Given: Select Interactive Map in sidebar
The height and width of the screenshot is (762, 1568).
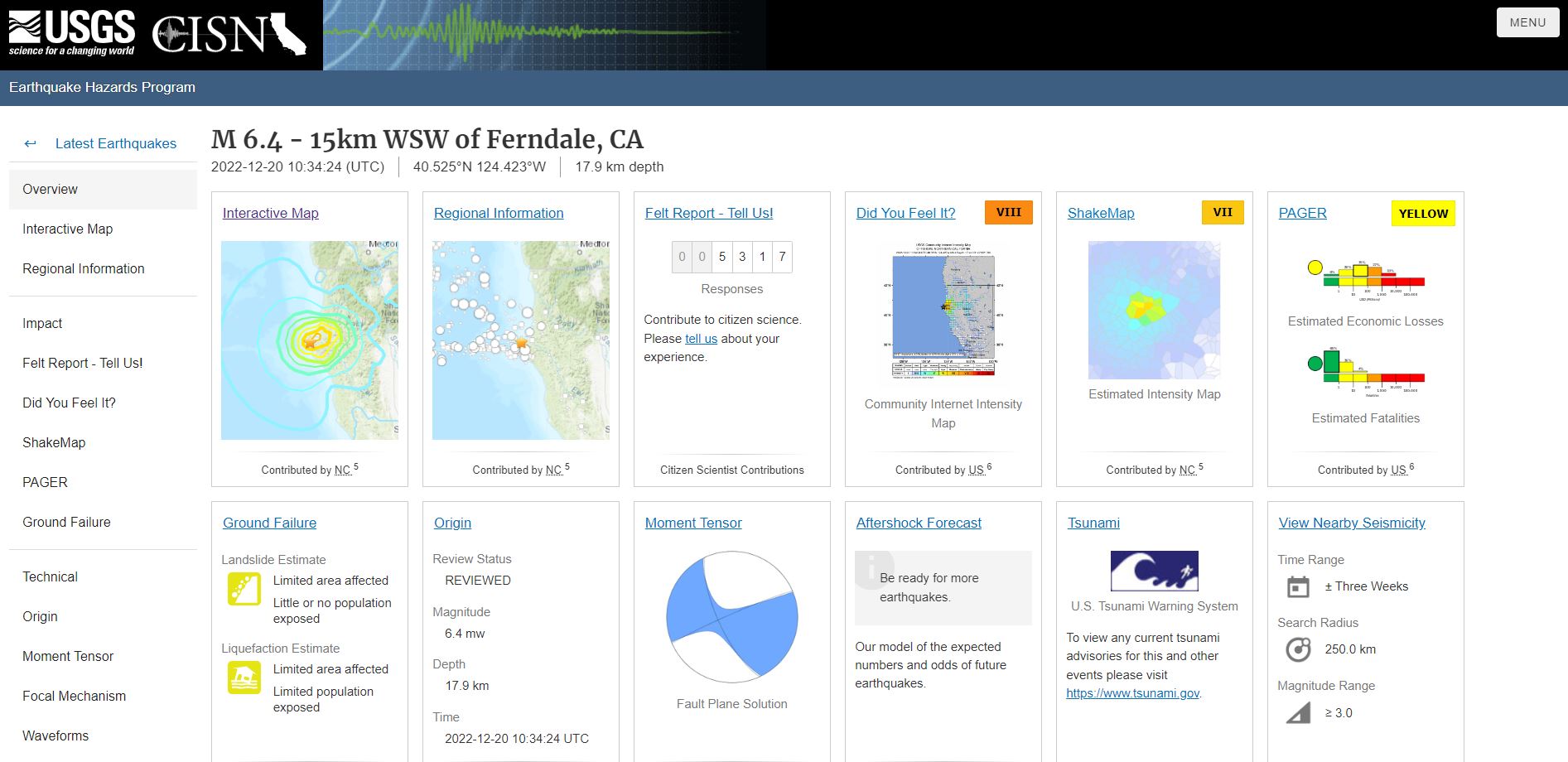Looking at the screenshot, I should pyautogui.click(x=103, y=229).
